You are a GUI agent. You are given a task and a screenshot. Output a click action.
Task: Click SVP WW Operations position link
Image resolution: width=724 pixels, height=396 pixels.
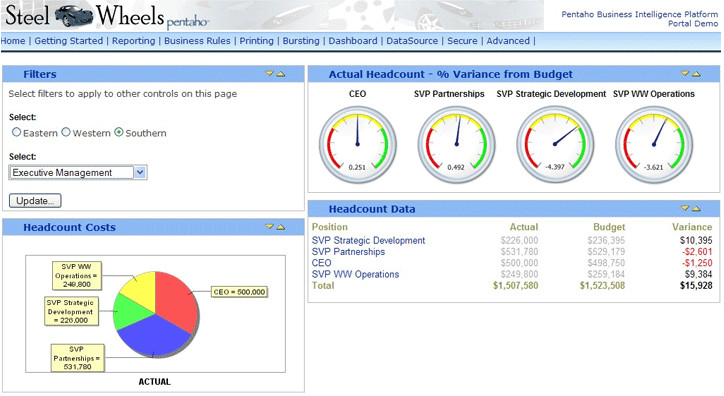pyautogui.click(x=356, y=274)
